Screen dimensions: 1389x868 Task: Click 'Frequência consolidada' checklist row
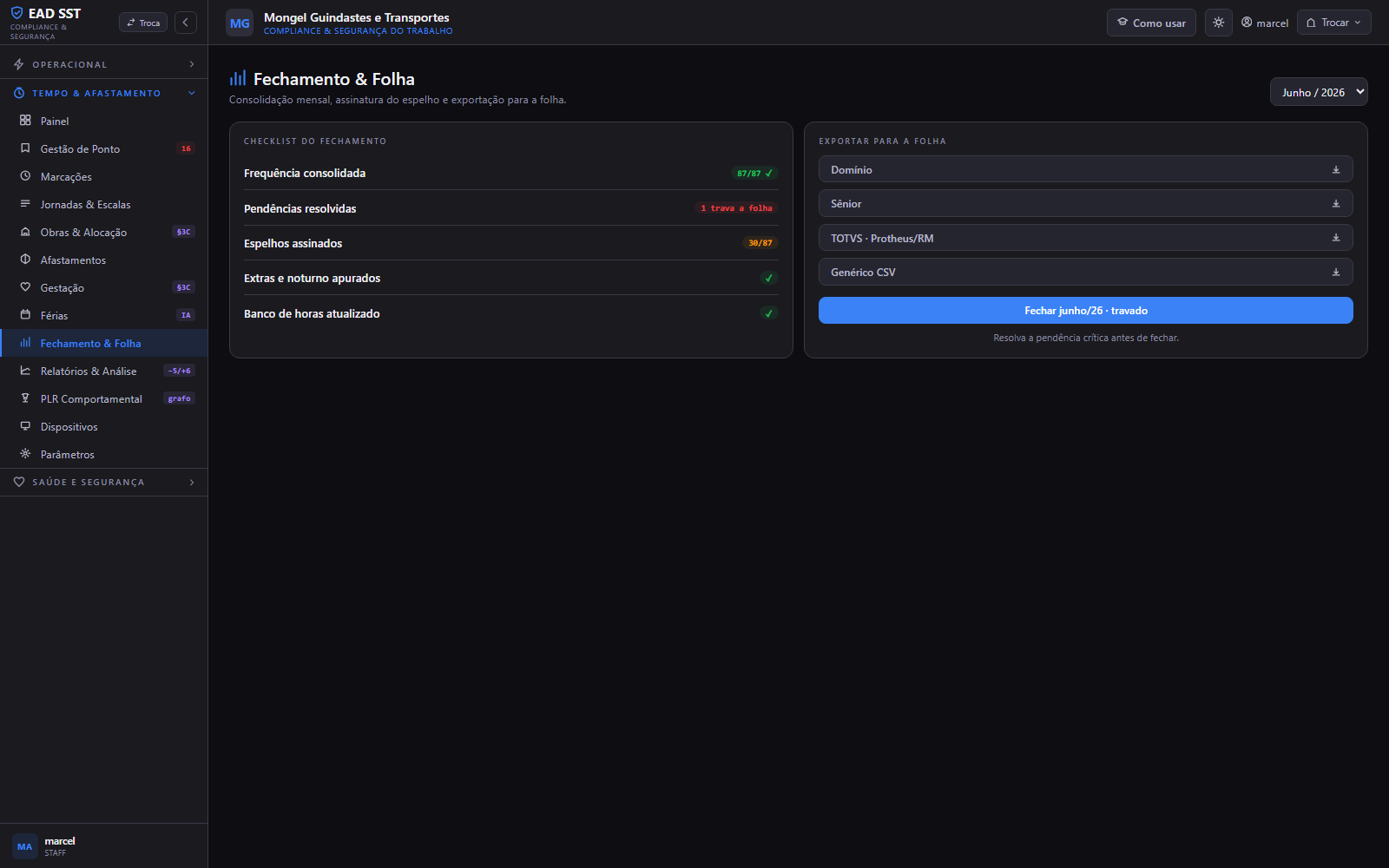(511, 173)
